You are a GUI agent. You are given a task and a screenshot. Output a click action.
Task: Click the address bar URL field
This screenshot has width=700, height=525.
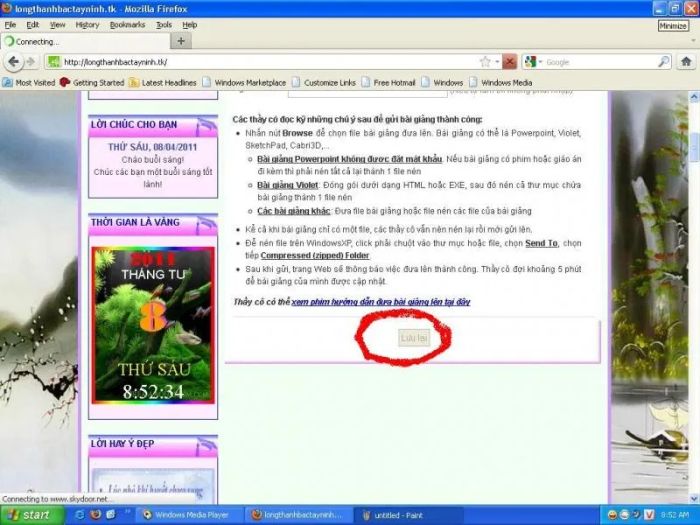(x=268, y=62)
